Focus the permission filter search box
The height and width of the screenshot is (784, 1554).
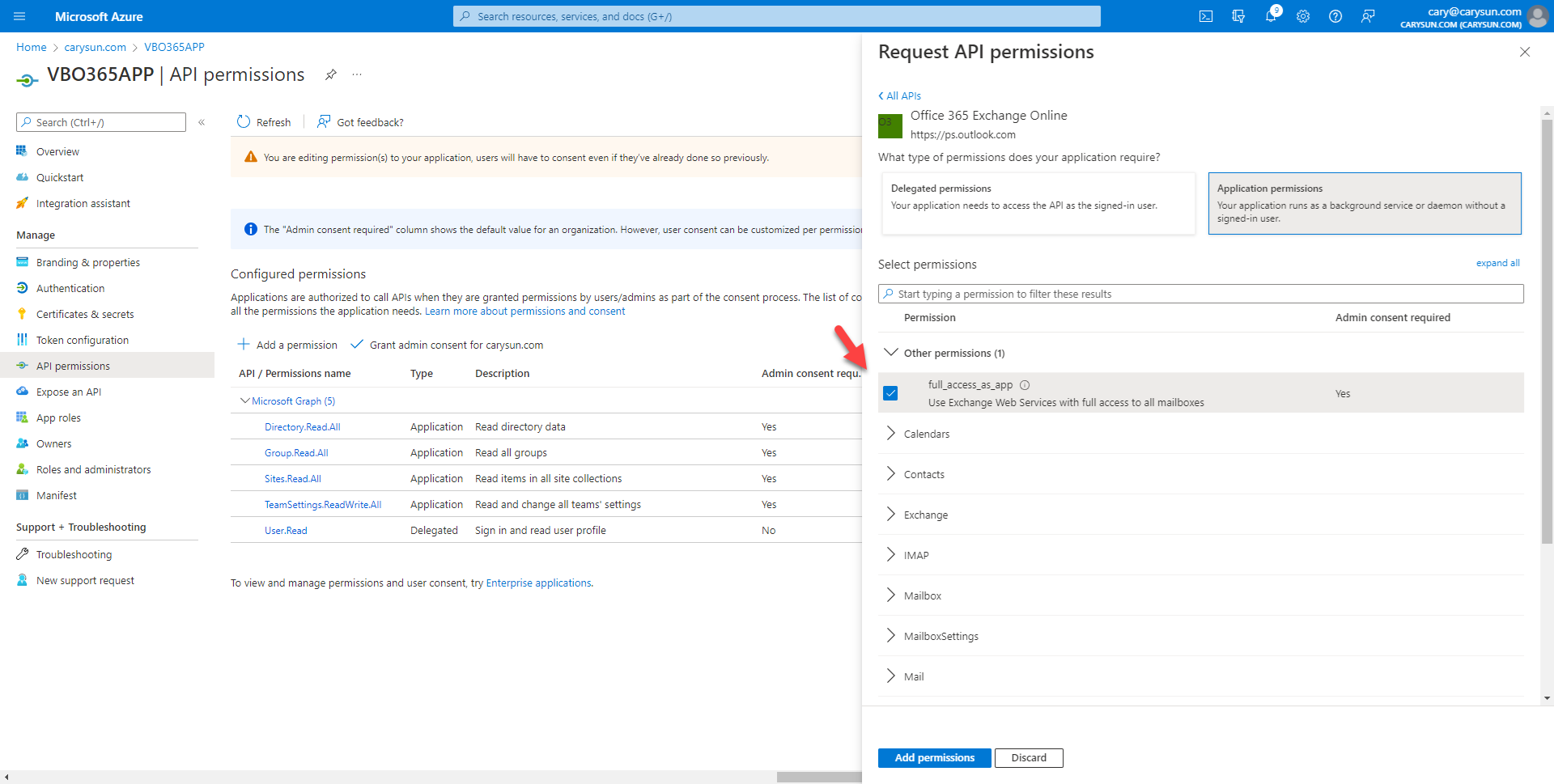[x=1201, y=294]
